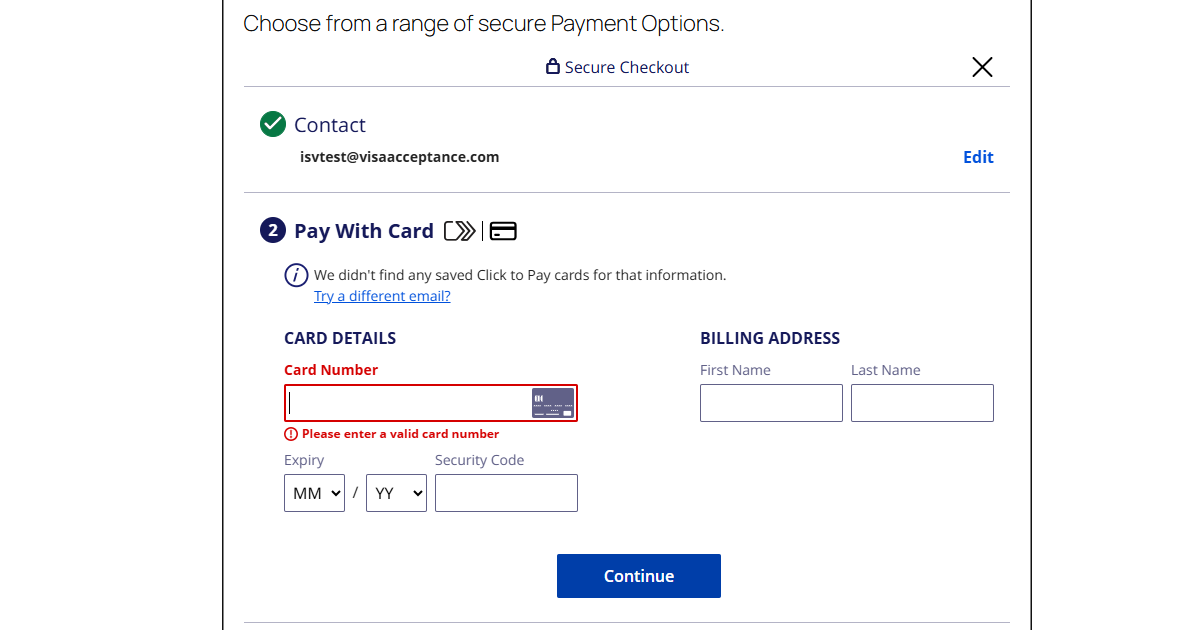The image size is (1200, 630).
Task: Select the Pay With Card section header
Action: pyautogui.click(x=364, y=230)
